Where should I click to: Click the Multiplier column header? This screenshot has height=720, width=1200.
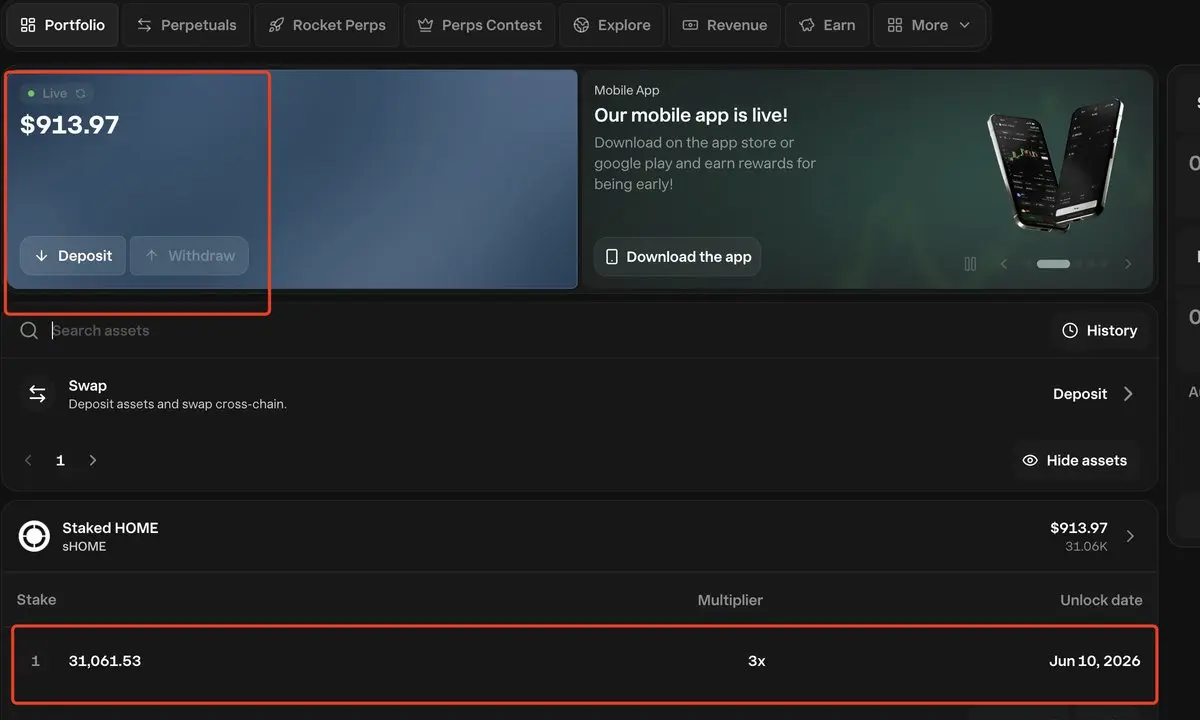[x=730, y=600]
